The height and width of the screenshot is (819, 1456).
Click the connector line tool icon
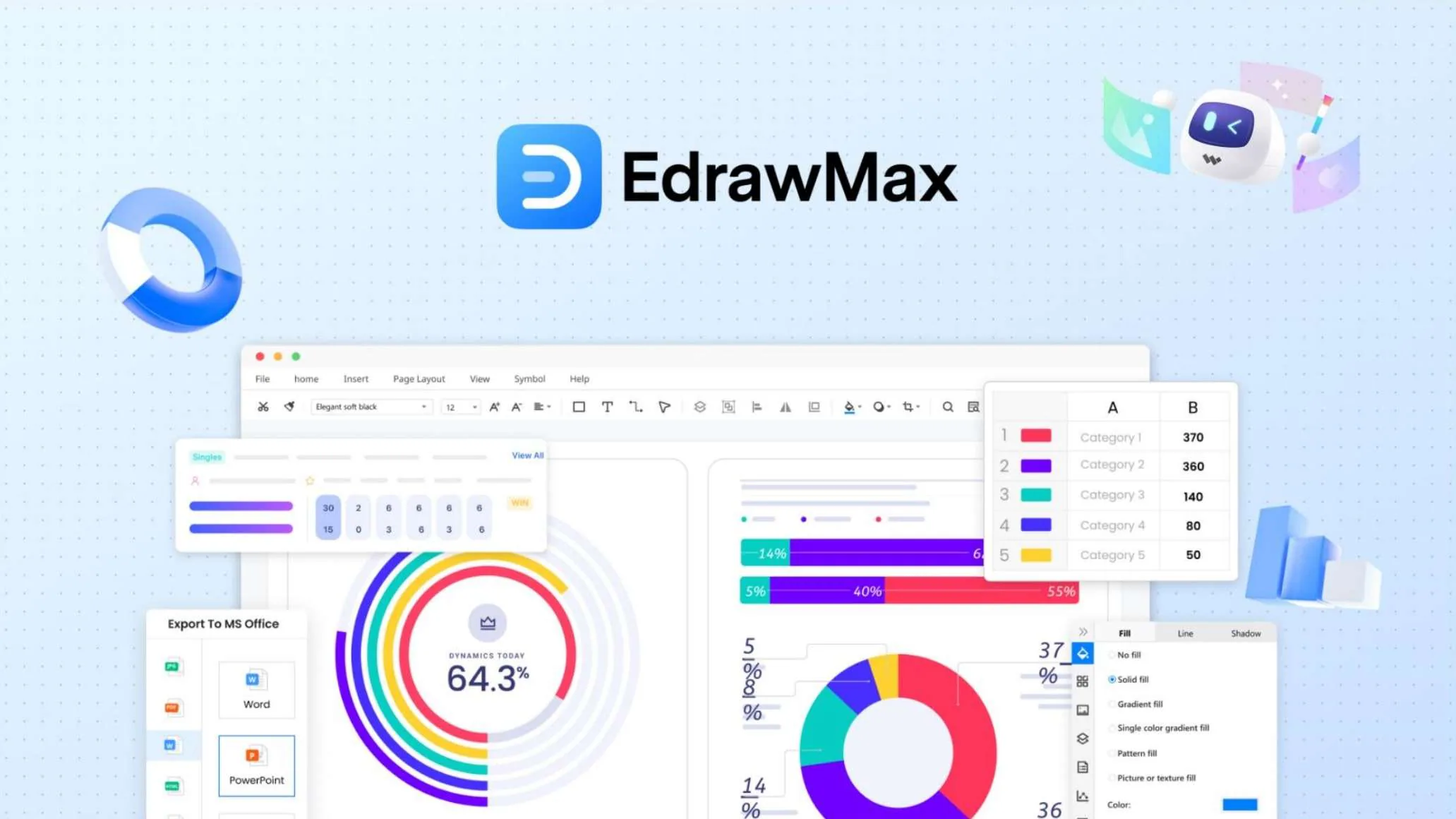(x=636, y=406)
